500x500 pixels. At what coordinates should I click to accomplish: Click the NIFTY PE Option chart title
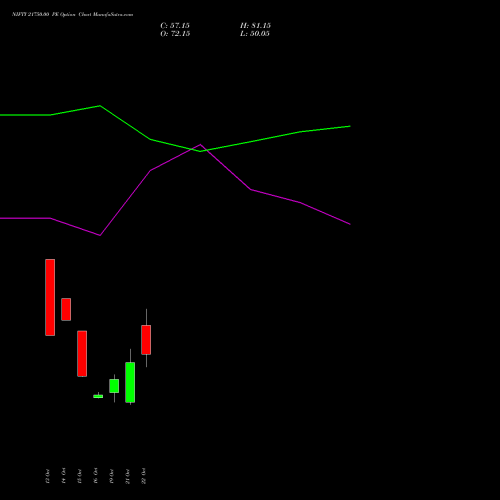click(x=72, y=14)
